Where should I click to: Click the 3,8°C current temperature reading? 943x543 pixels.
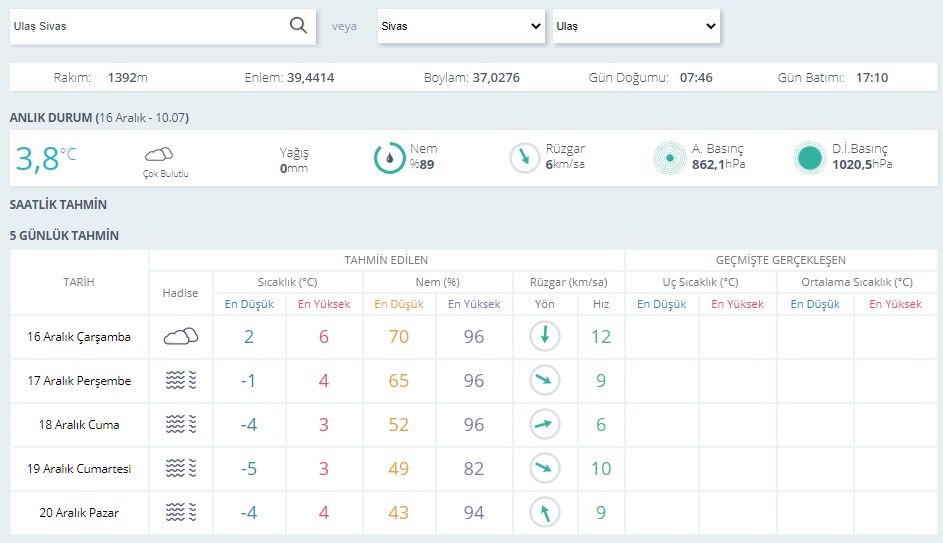(46, 158)
